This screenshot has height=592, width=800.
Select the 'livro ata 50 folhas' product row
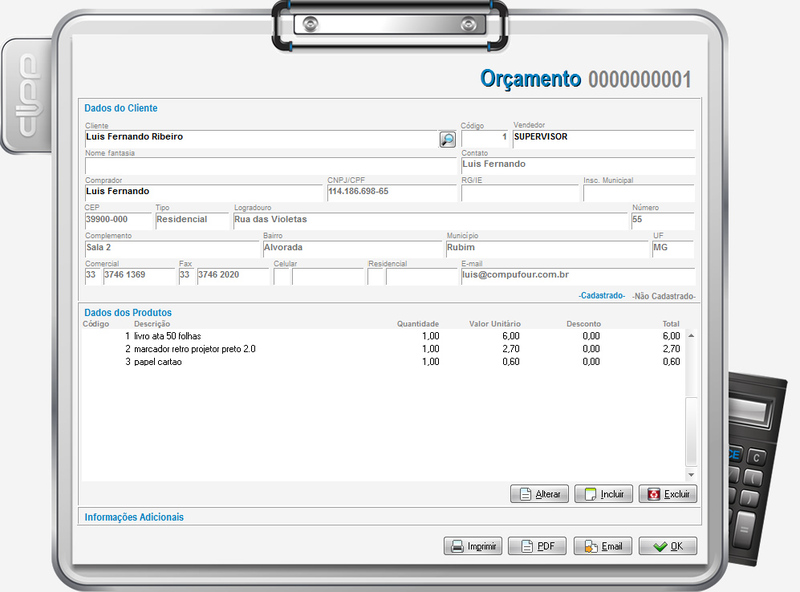pos(300,337)
